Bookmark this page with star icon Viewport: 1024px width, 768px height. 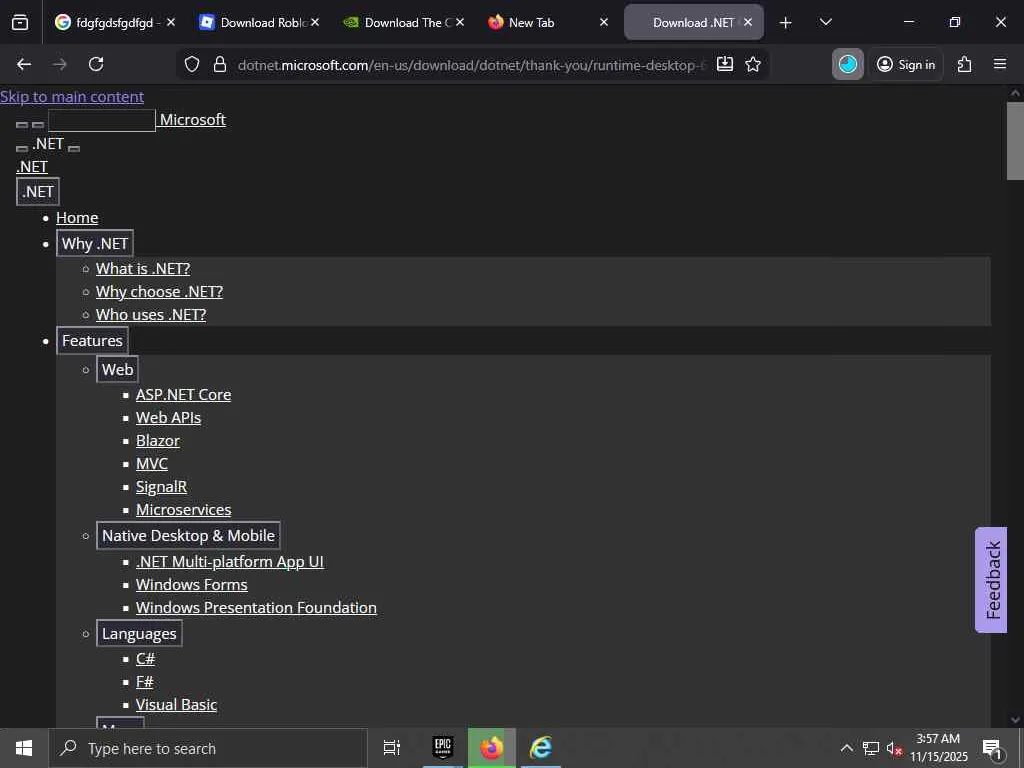click(x=753, y=64)
